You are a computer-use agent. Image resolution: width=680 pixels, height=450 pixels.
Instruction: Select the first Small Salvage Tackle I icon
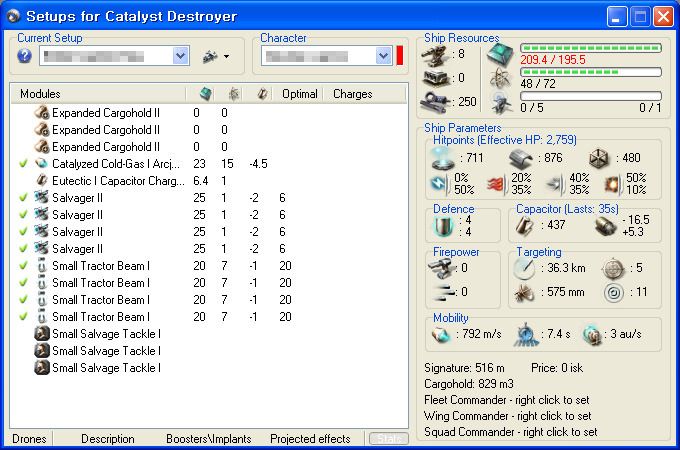coord(42,333)
